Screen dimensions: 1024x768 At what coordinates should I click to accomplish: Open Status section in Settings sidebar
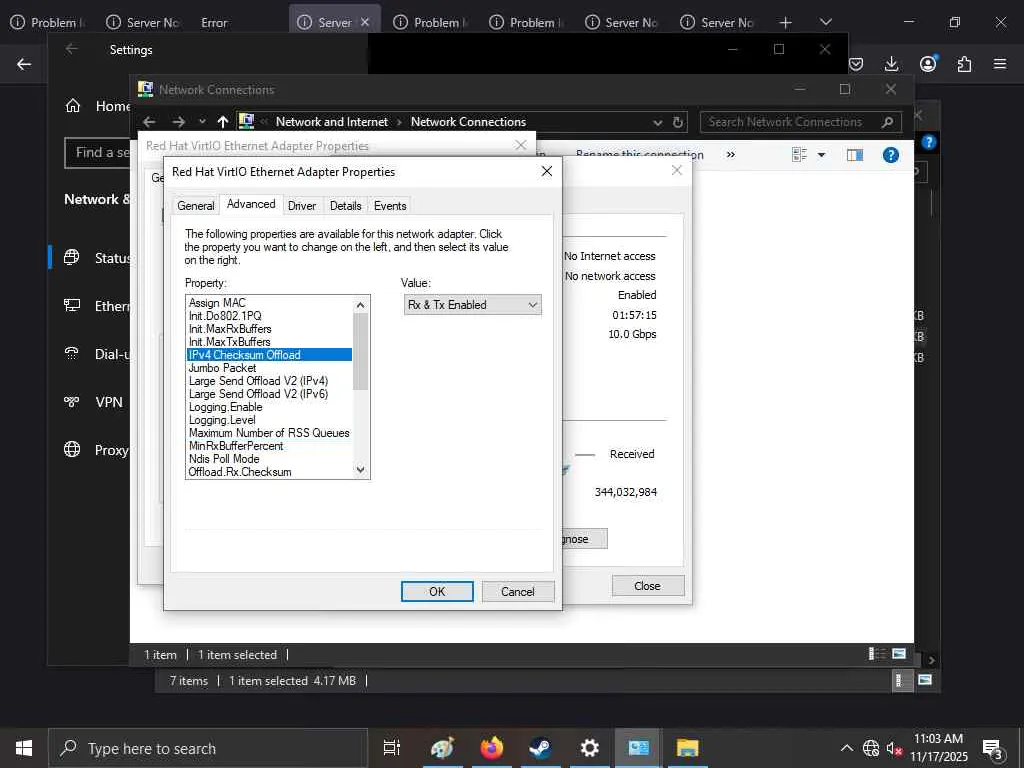(97, 258)
